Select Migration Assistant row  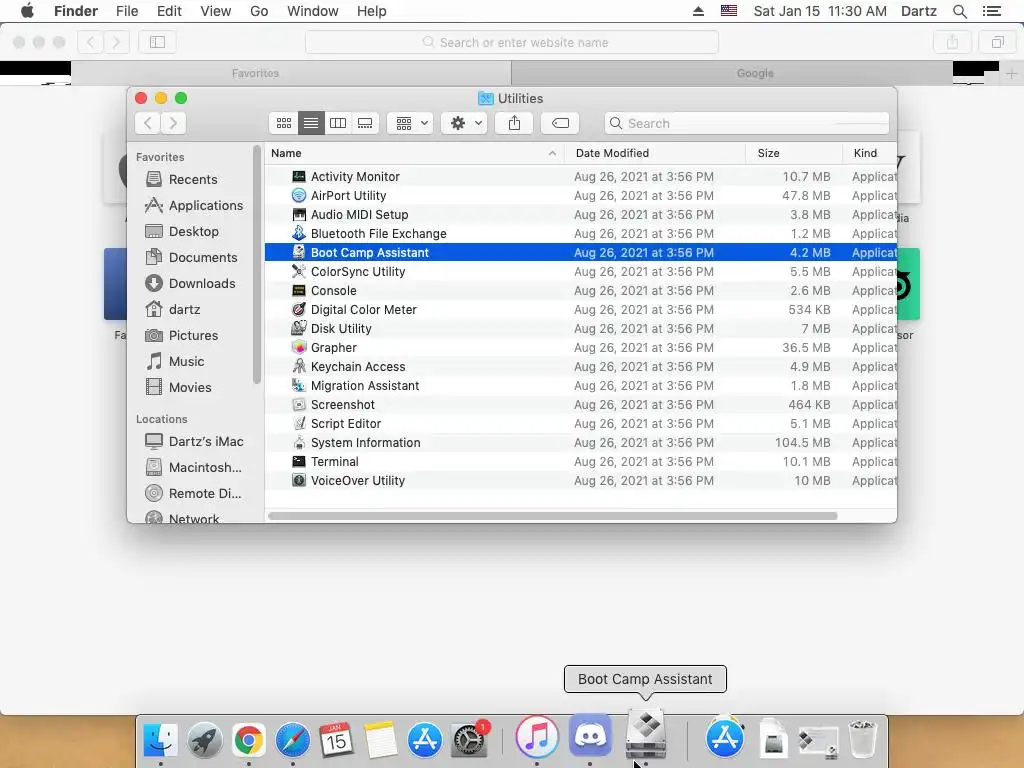(x=581, y=385)
